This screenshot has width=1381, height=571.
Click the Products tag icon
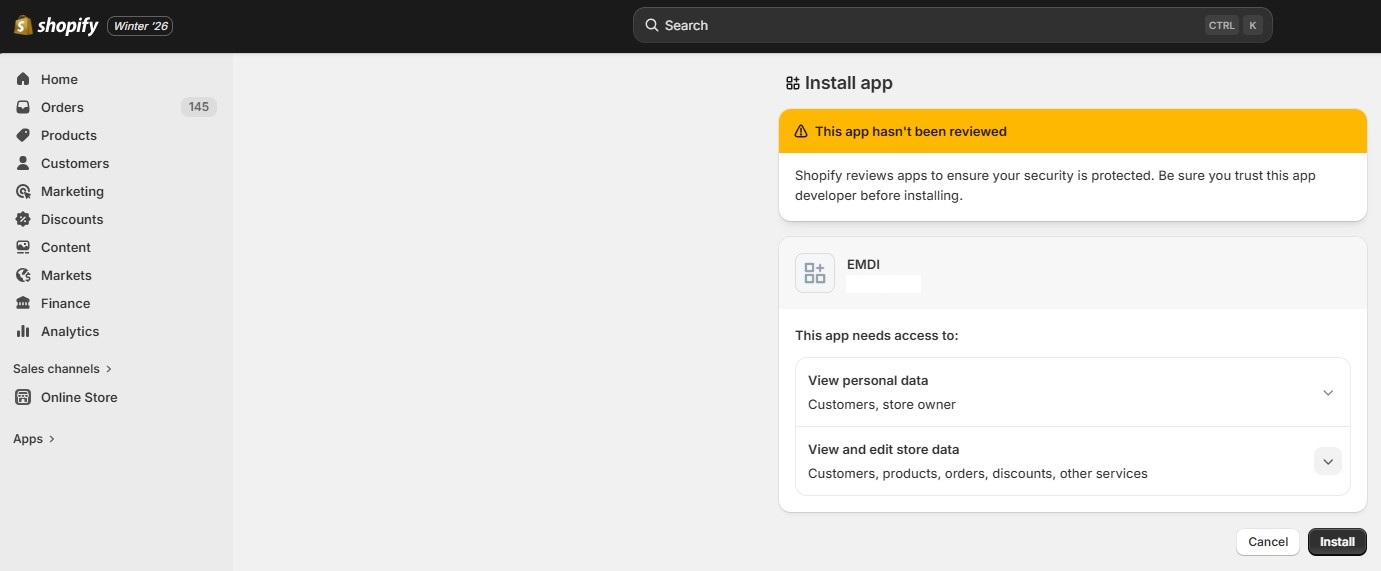23,135
